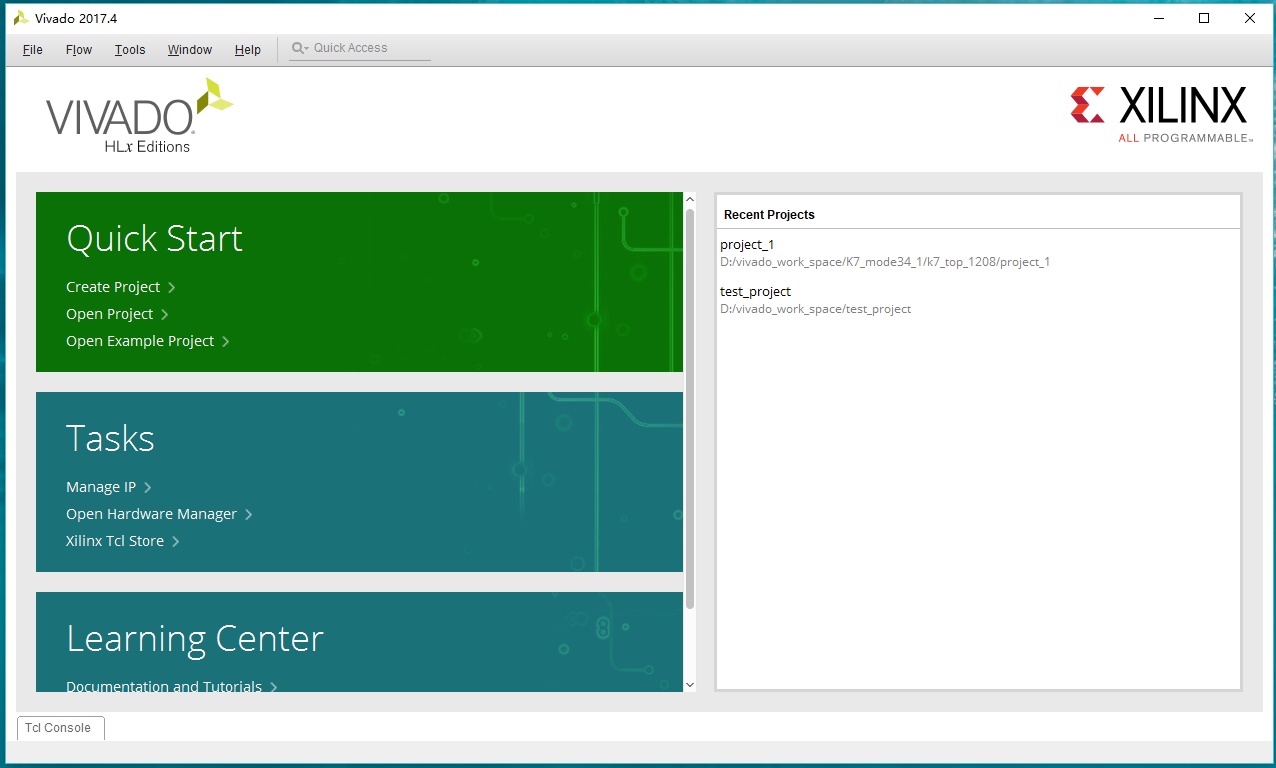Click the chevron next to Manage IP
The image size is (1276, 768).
click(148, 488)
